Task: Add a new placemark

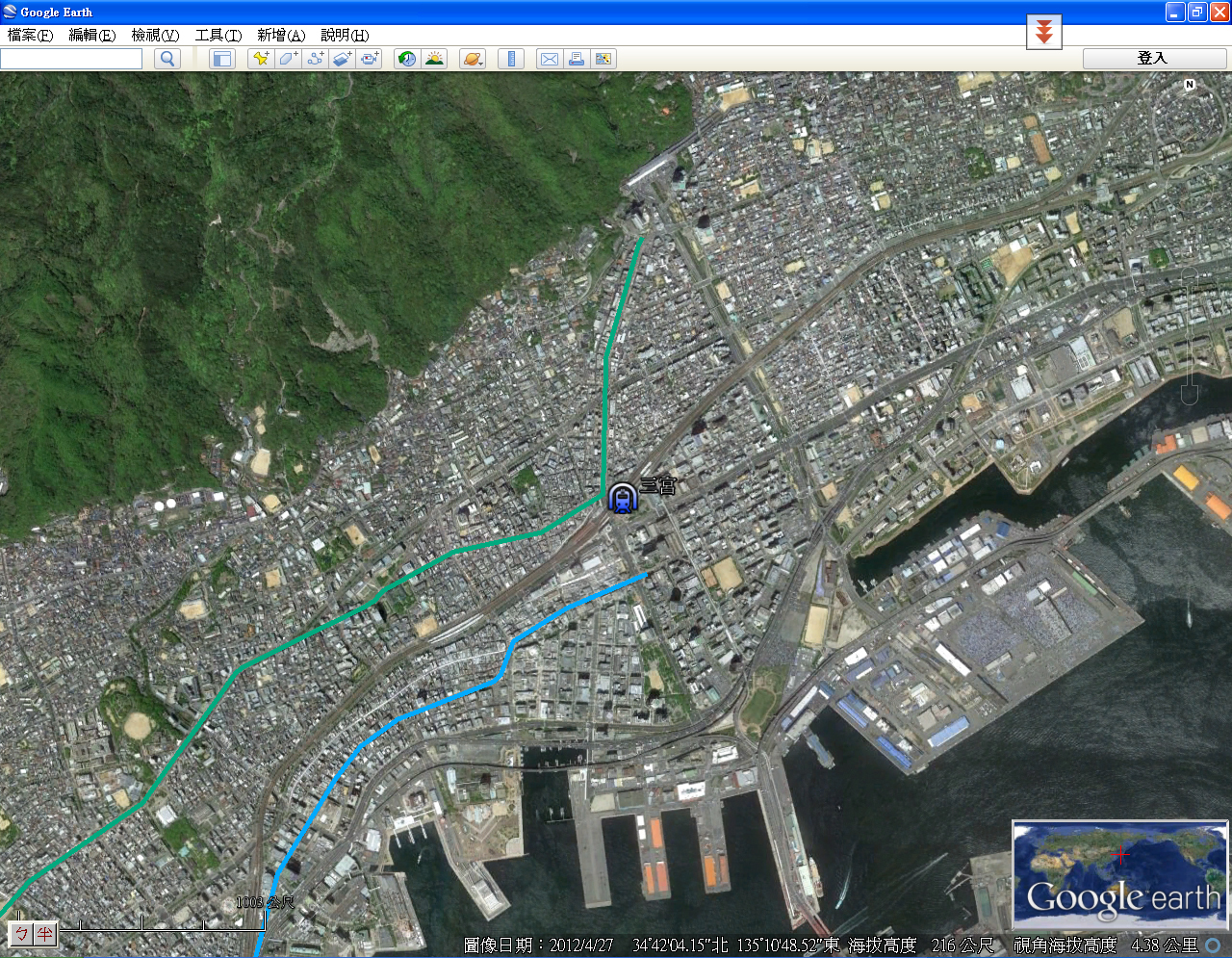Action: pyautogui.click(x=261, y=59)
